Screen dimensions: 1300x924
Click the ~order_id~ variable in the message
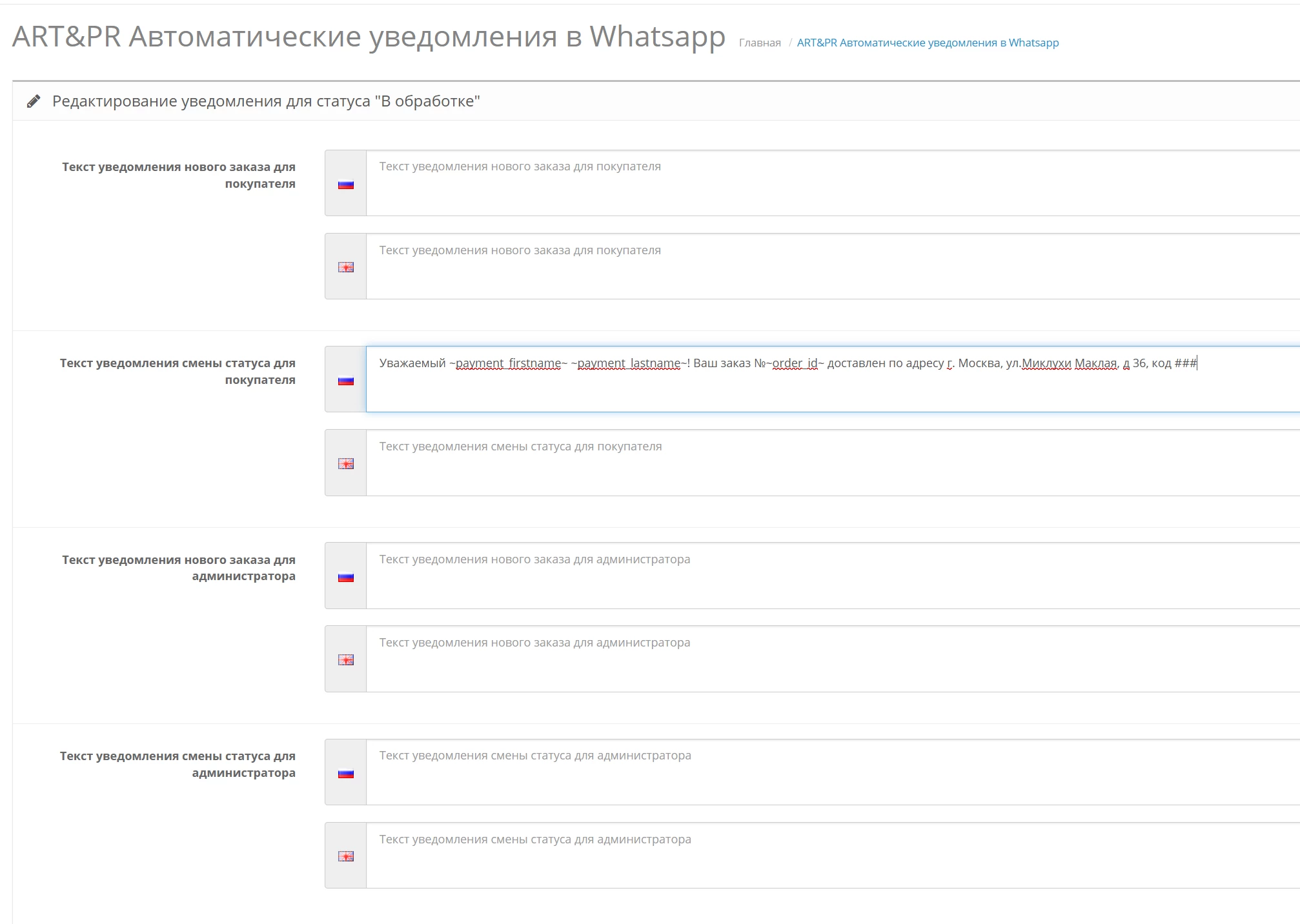(795, 363)
